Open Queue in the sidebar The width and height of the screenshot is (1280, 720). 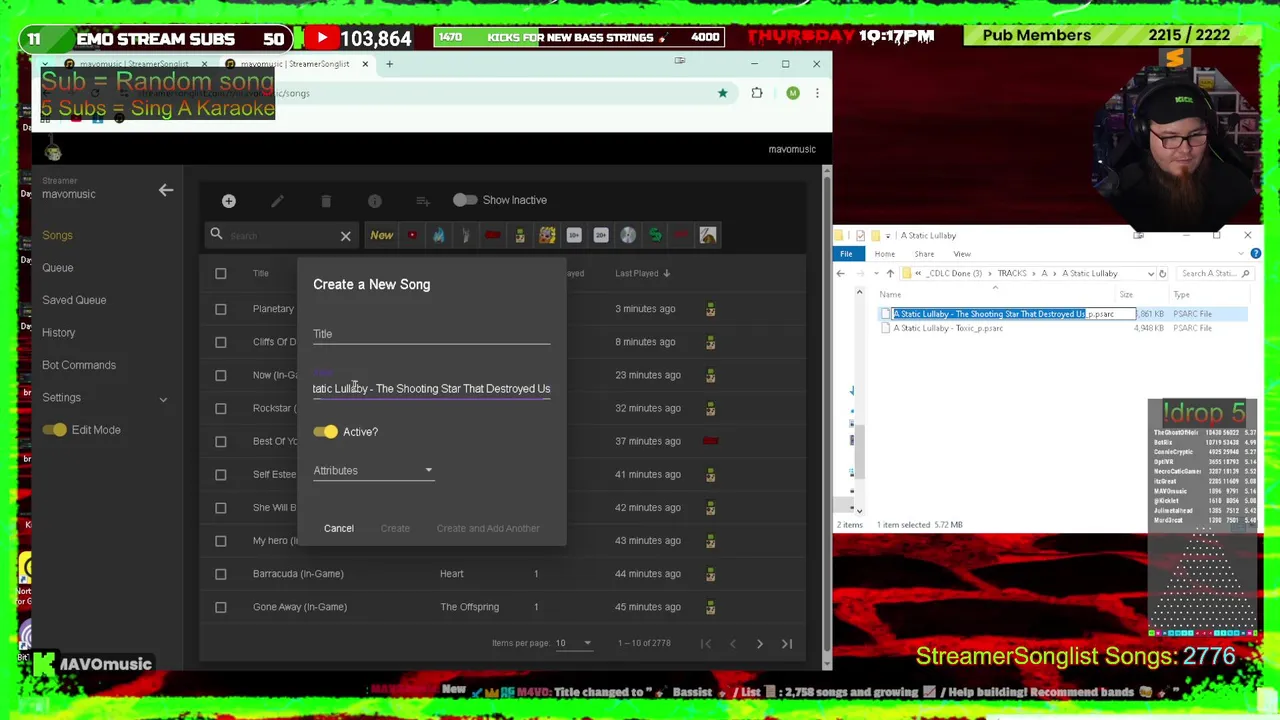click(x=57, y=268)
